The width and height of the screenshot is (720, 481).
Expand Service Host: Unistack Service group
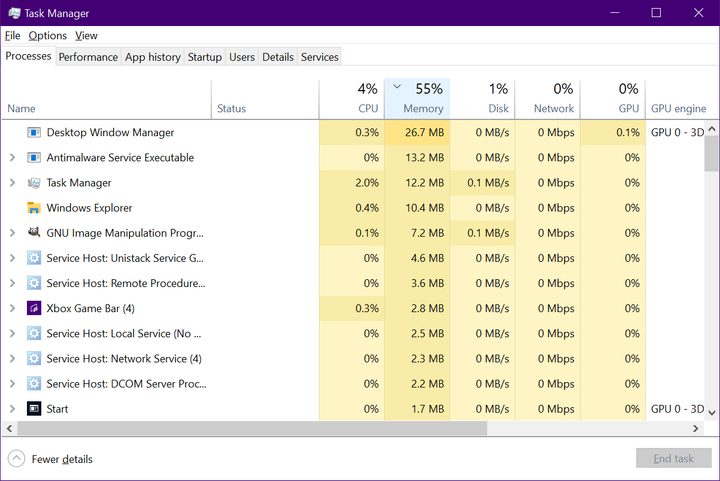(x=12, y=258)
